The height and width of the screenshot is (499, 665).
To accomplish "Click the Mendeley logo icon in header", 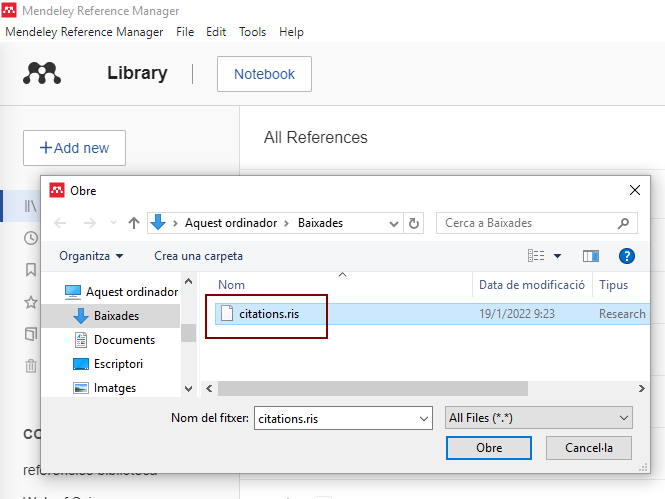I will 42,73.
